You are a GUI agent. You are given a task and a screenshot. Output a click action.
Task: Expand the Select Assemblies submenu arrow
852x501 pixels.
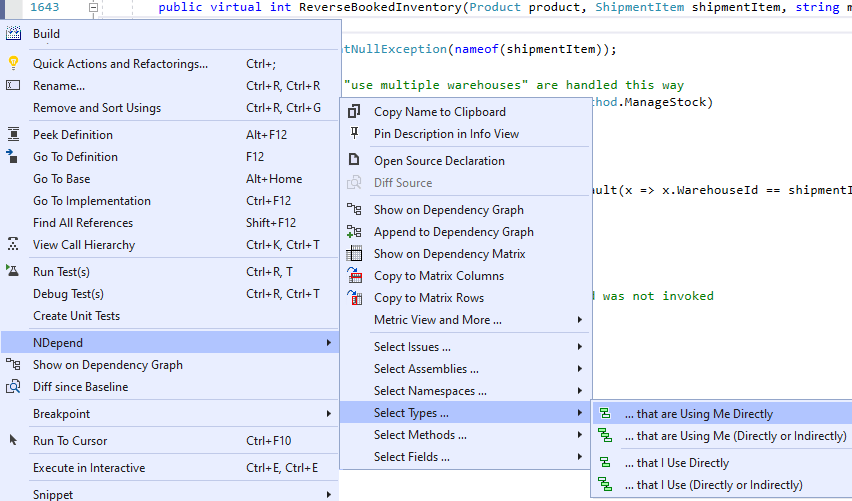[580, 368]
